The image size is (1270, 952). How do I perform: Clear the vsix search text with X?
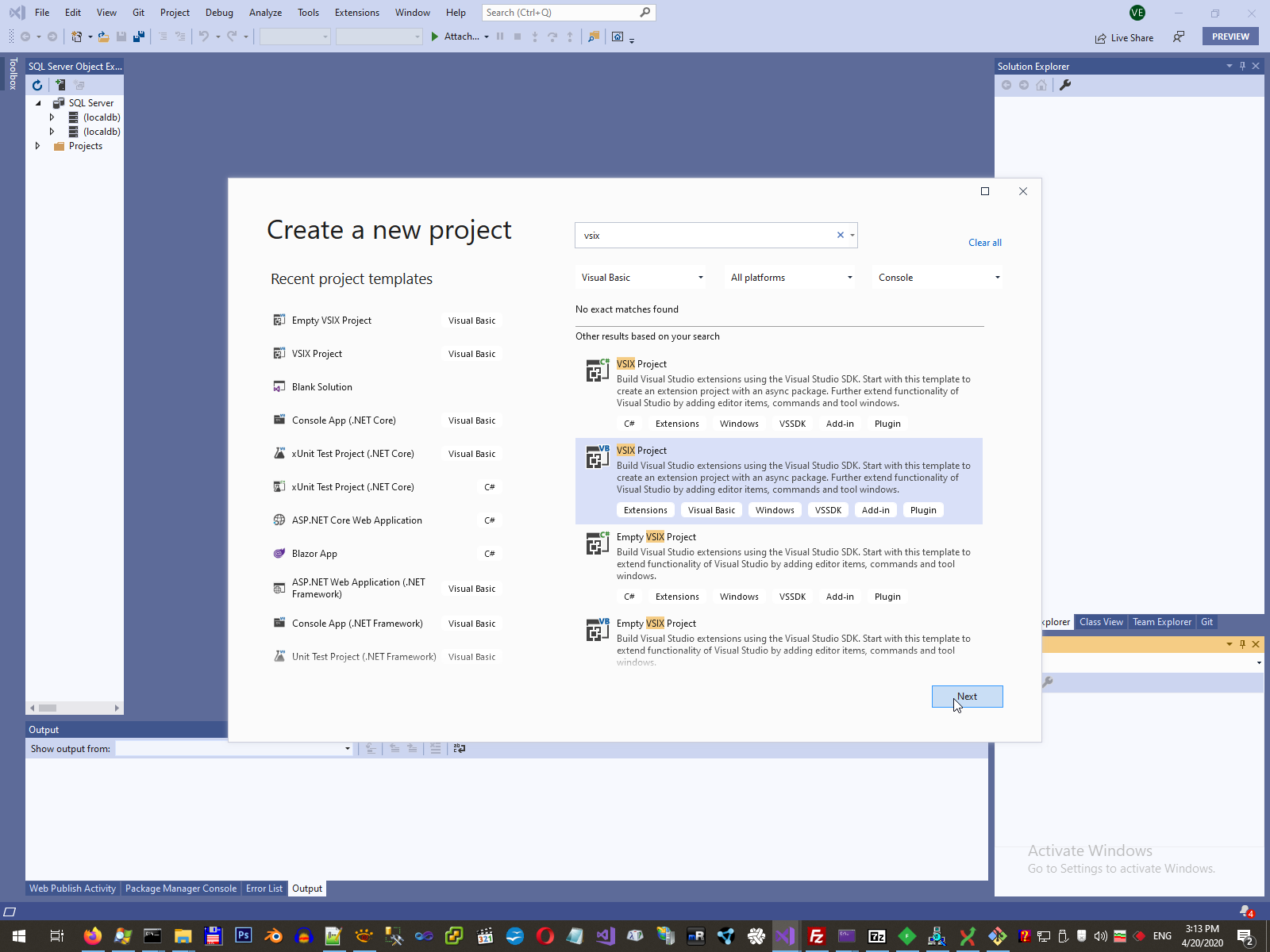(x=841, y=235)
